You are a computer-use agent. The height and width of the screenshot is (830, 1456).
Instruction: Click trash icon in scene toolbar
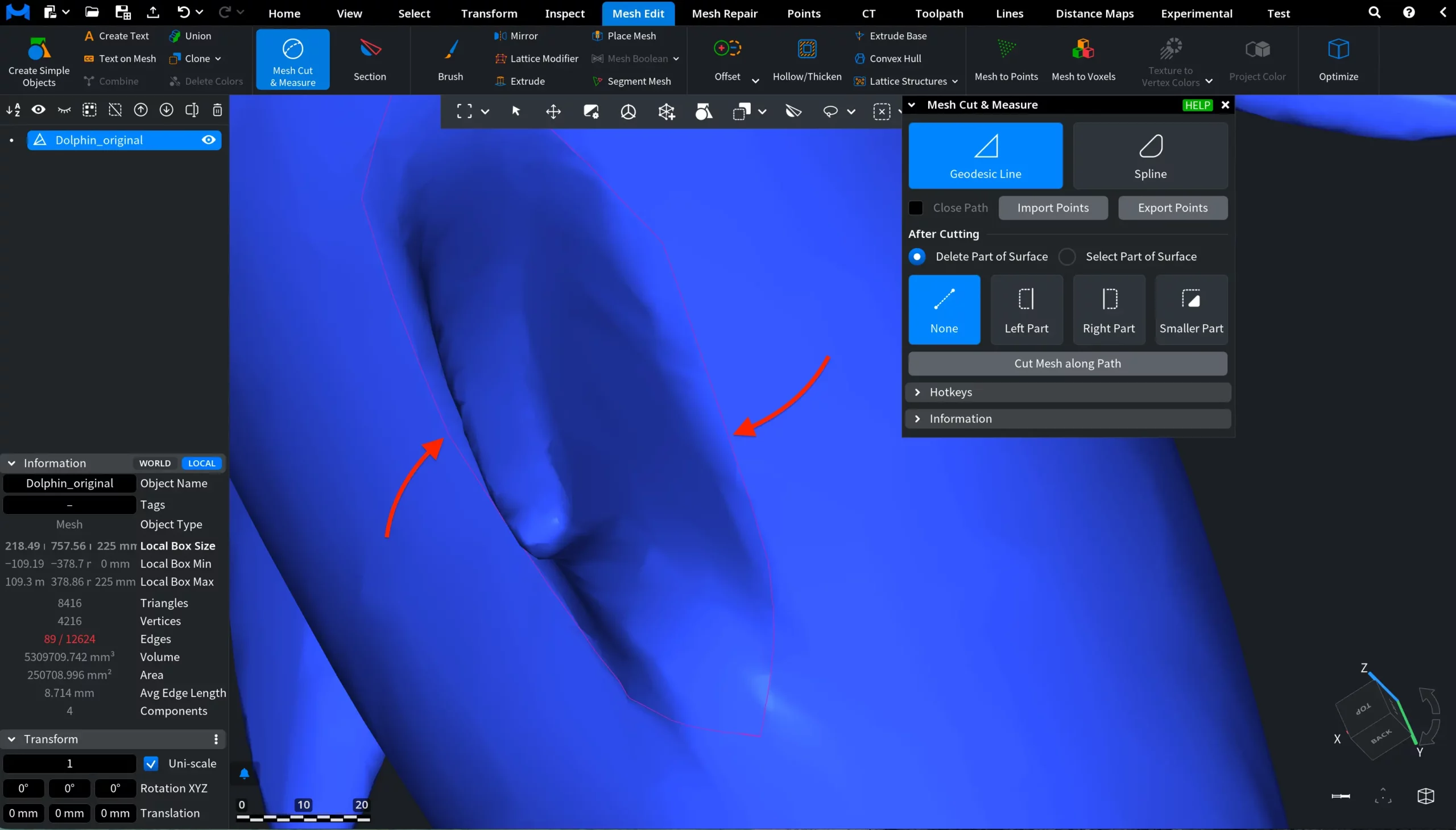click(x=217, y=110)
